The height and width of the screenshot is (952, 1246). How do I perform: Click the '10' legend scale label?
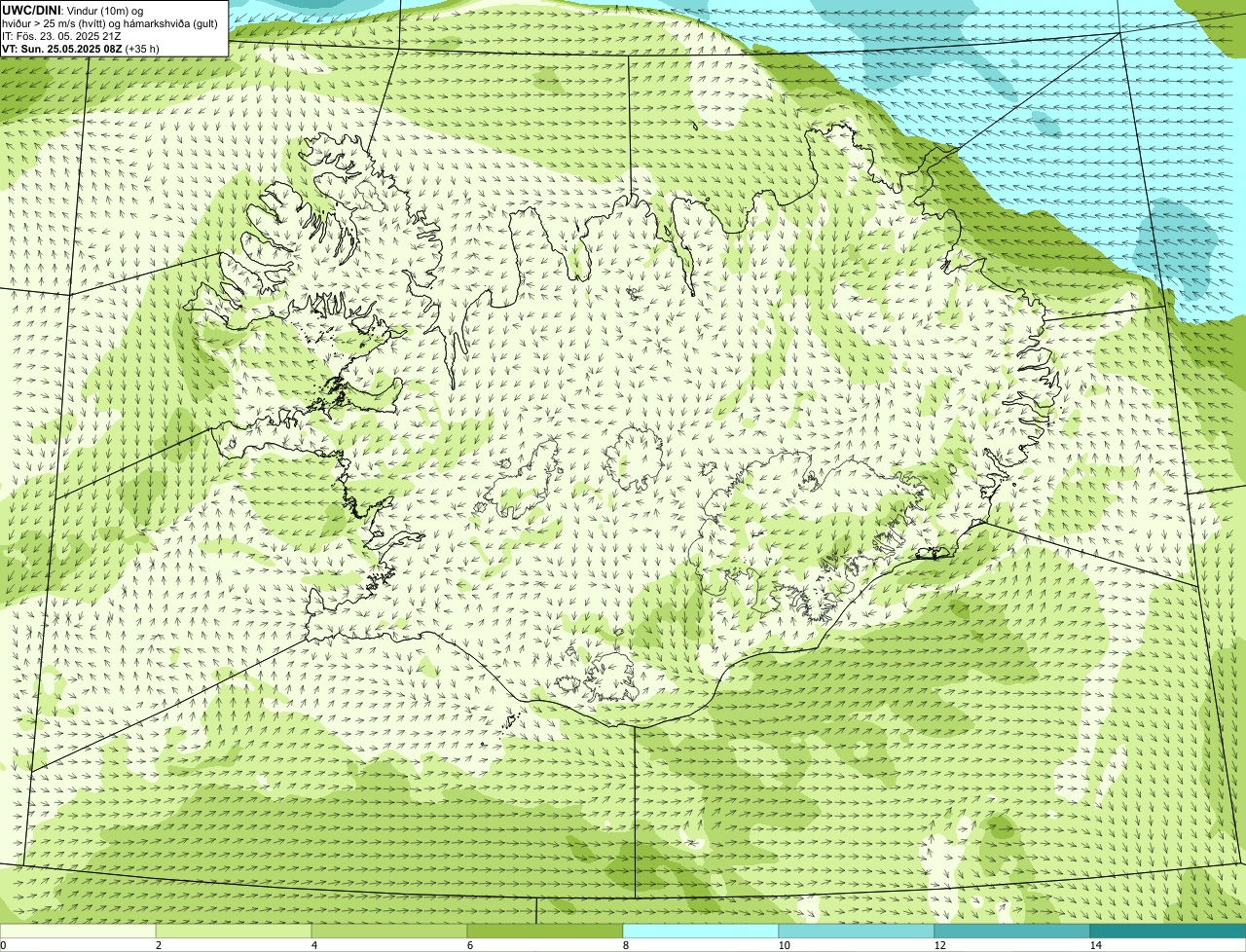pyautogui.click(x=784, y=945)
